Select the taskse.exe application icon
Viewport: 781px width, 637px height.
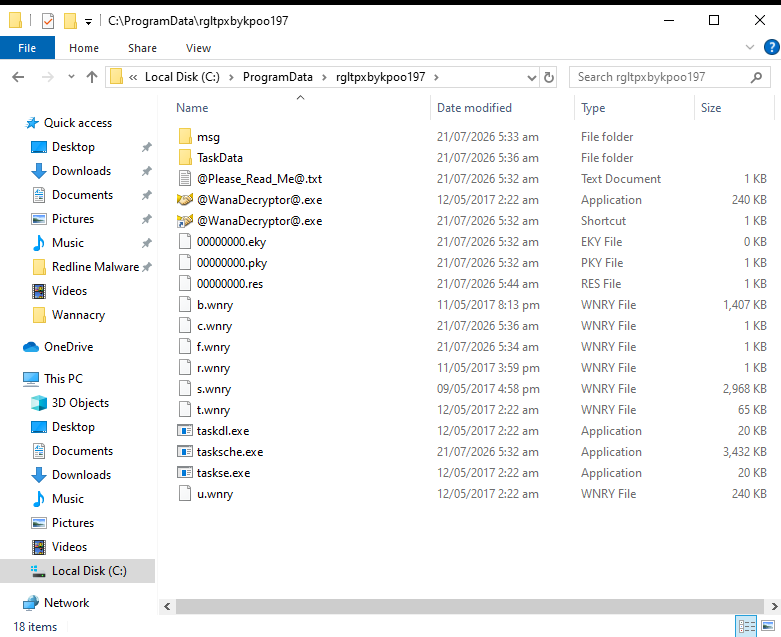185,473
